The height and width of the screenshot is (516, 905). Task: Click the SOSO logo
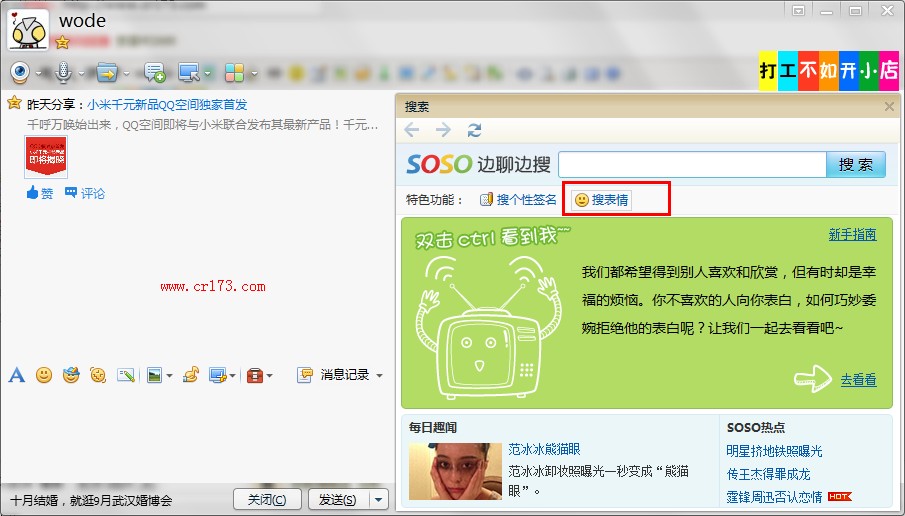pyautogui.click(x=439, y=164)
